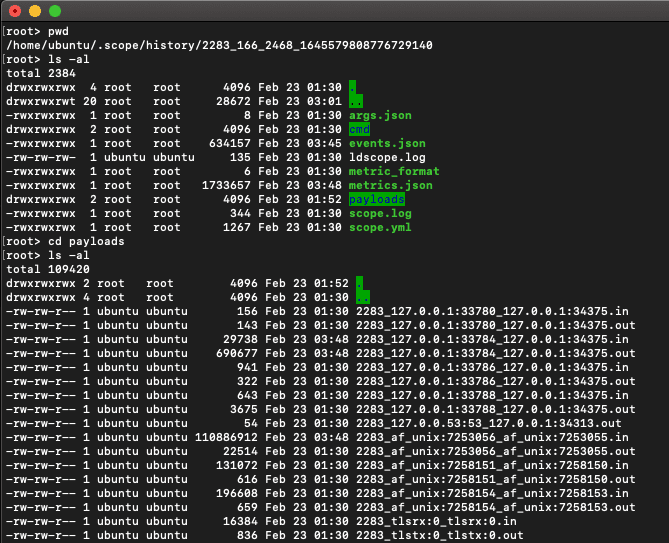This screenshot has width=669, height=543.
Task: Close the terminal window with red button
Action: pyautogui.click(x=14, y=11)
